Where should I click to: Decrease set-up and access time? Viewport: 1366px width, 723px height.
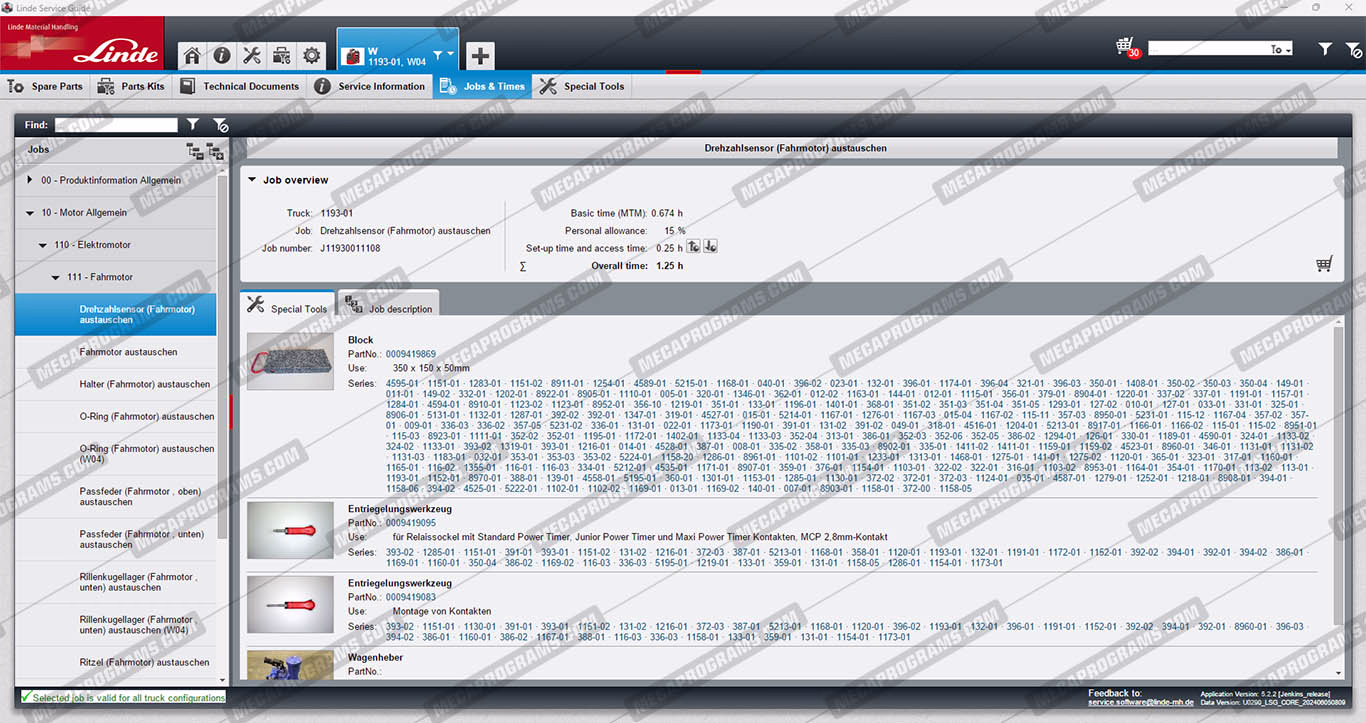tap(710, 247)
